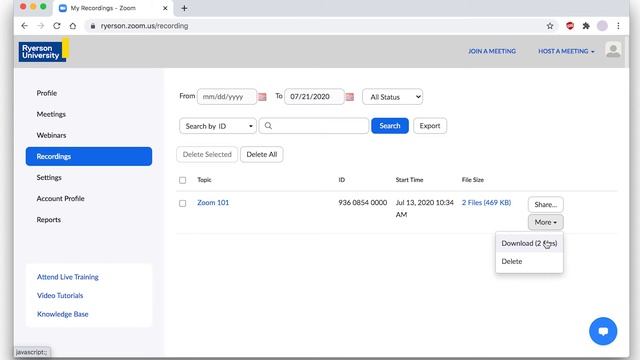Close the My Recordings browser tab
The image size is (640, 360).
[x=165, y=8]
